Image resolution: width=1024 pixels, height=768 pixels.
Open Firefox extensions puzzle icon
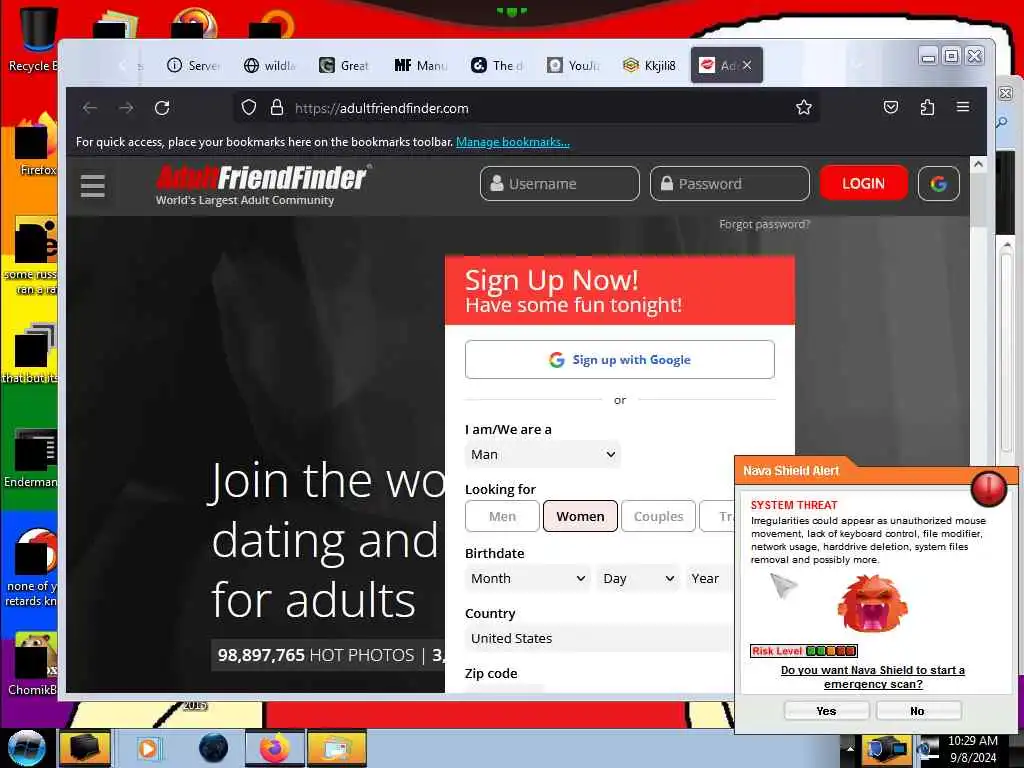[927, 107]
